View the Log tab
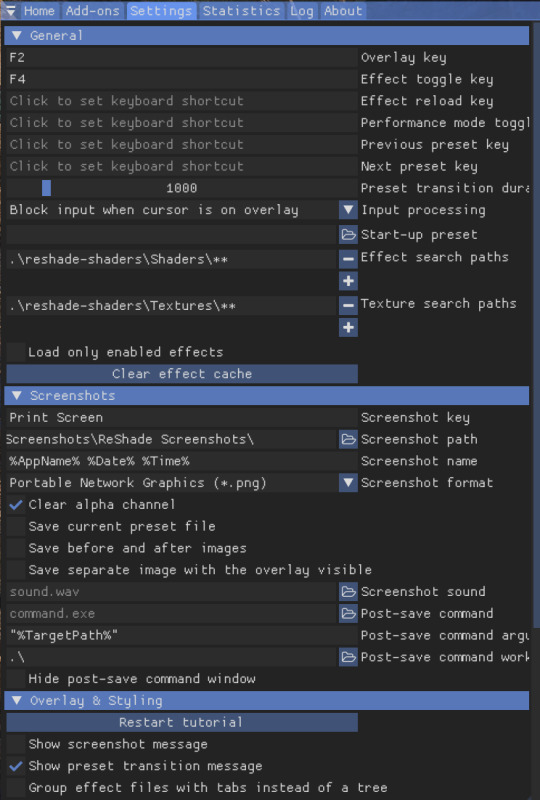This screenshot has height=800, width=540. click(302, 11)
